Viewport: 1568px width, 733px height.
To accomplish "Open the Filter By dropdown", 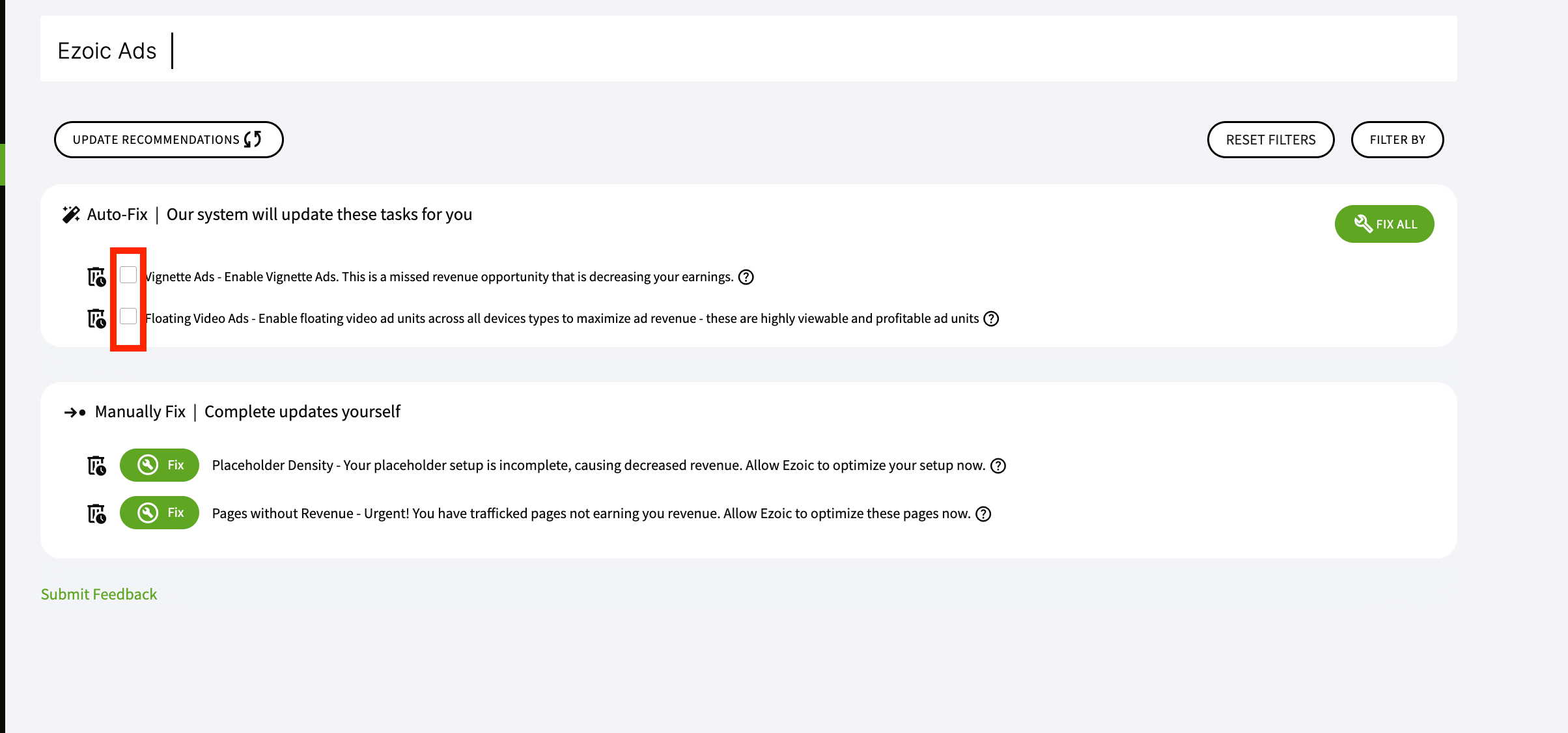I will tap(1397, 139).
